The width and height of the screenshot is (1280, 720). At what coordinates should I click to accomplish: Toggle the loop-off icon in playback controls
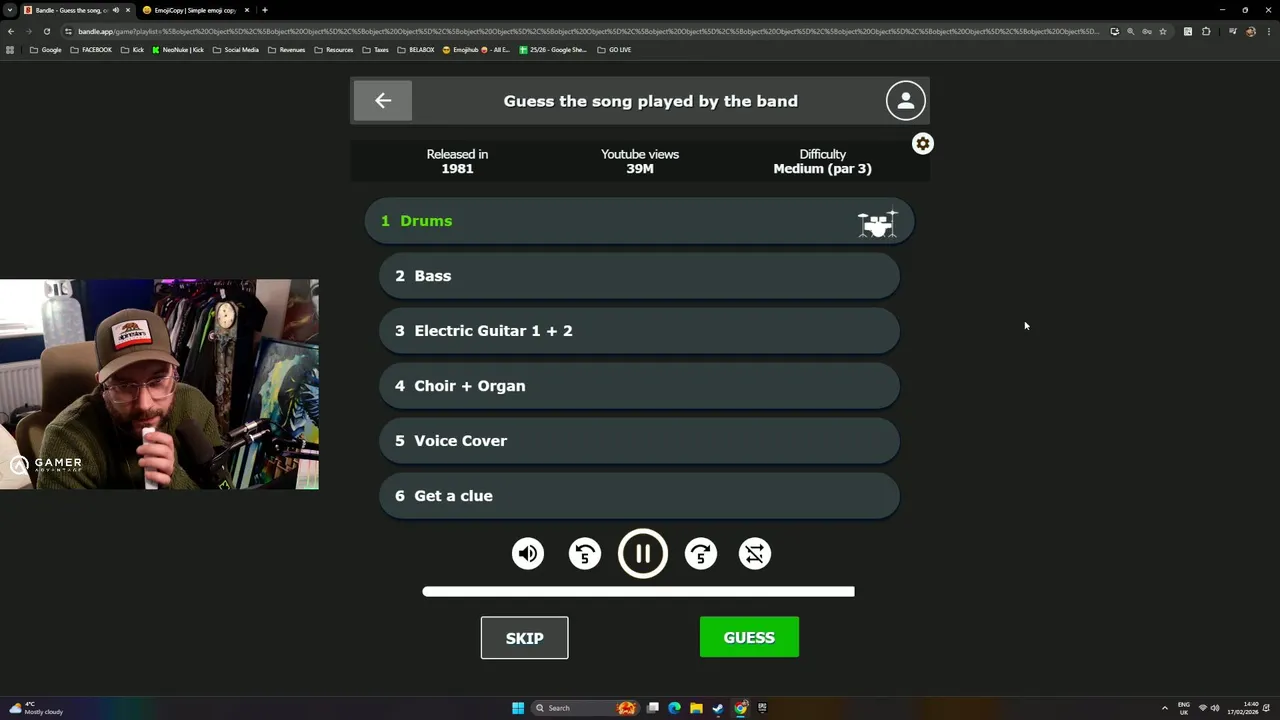(755, 554)
